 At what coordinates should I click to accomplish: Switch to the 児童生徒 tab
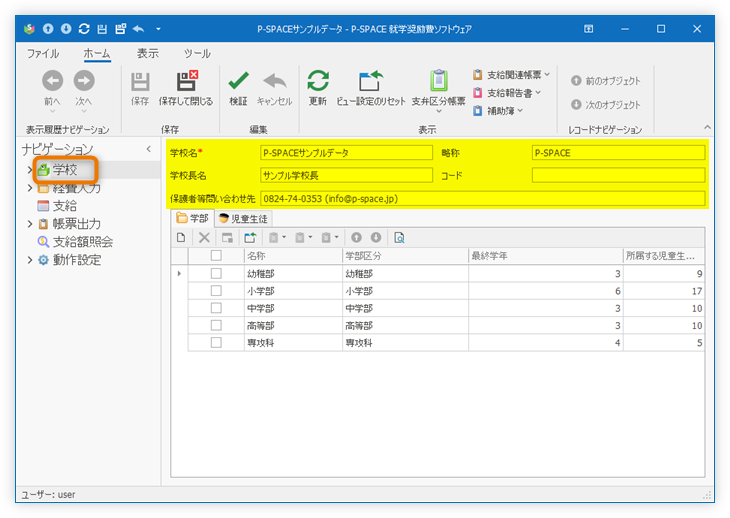(x=243, y=218)
